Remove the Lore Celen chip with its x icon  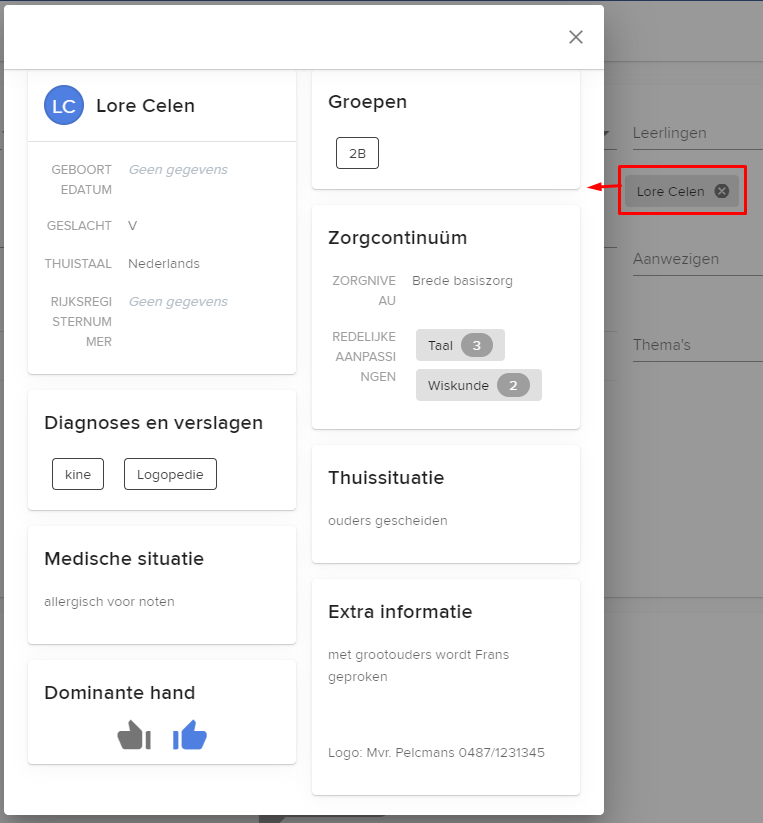722,191
